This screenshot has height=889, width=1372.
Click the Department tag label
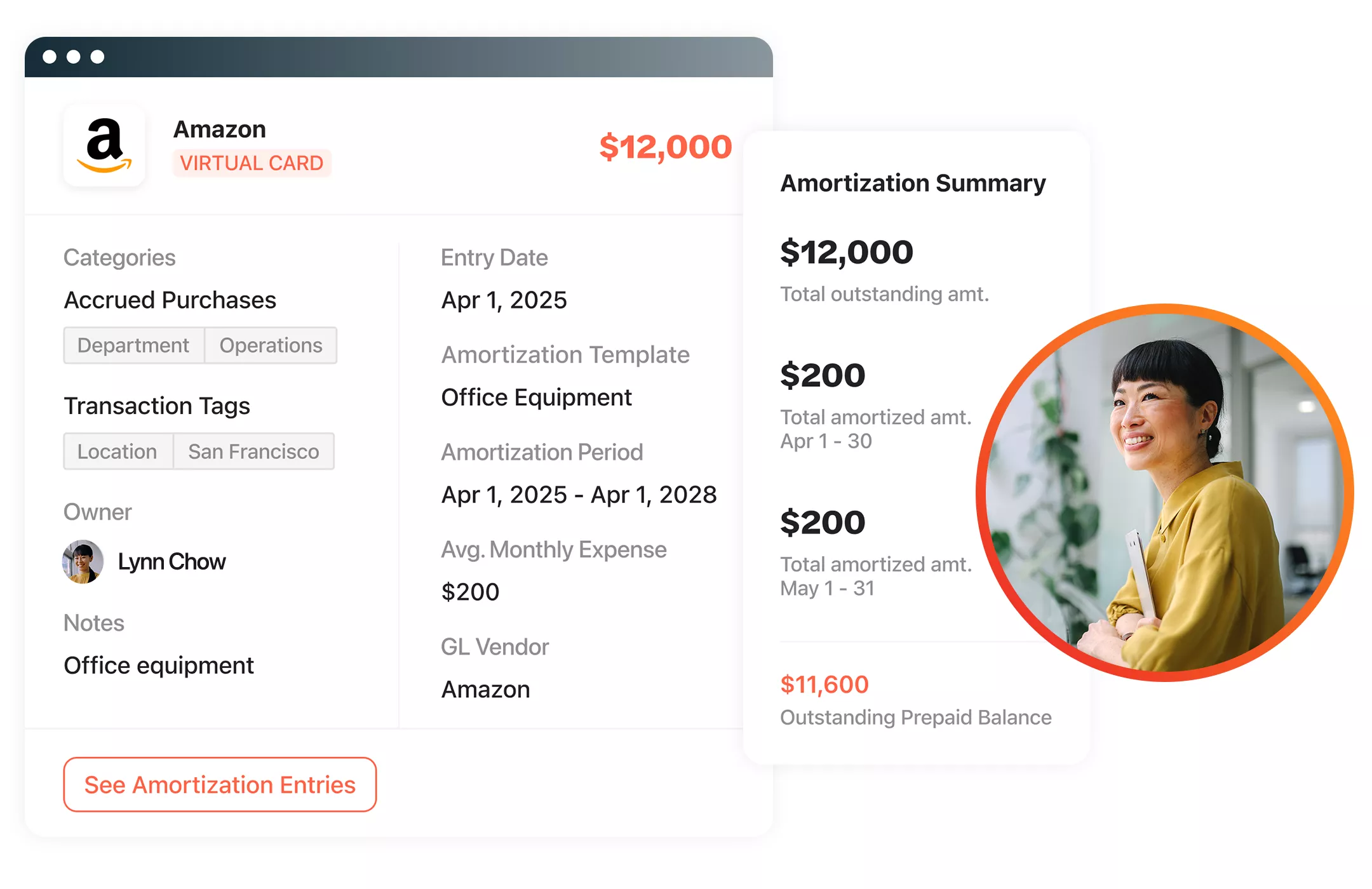pyautogui.click(x=133, y=345)
